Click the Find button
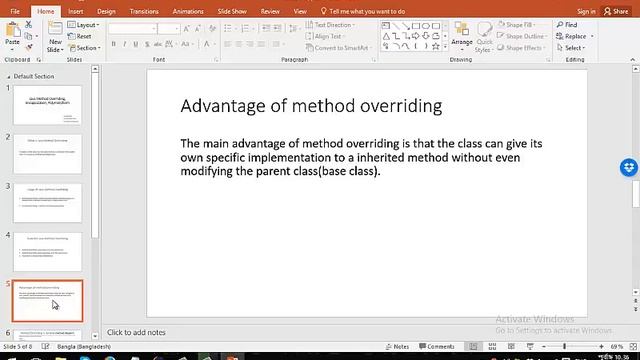Viewport: 640px width, 360px height. (x=567, y=25)
